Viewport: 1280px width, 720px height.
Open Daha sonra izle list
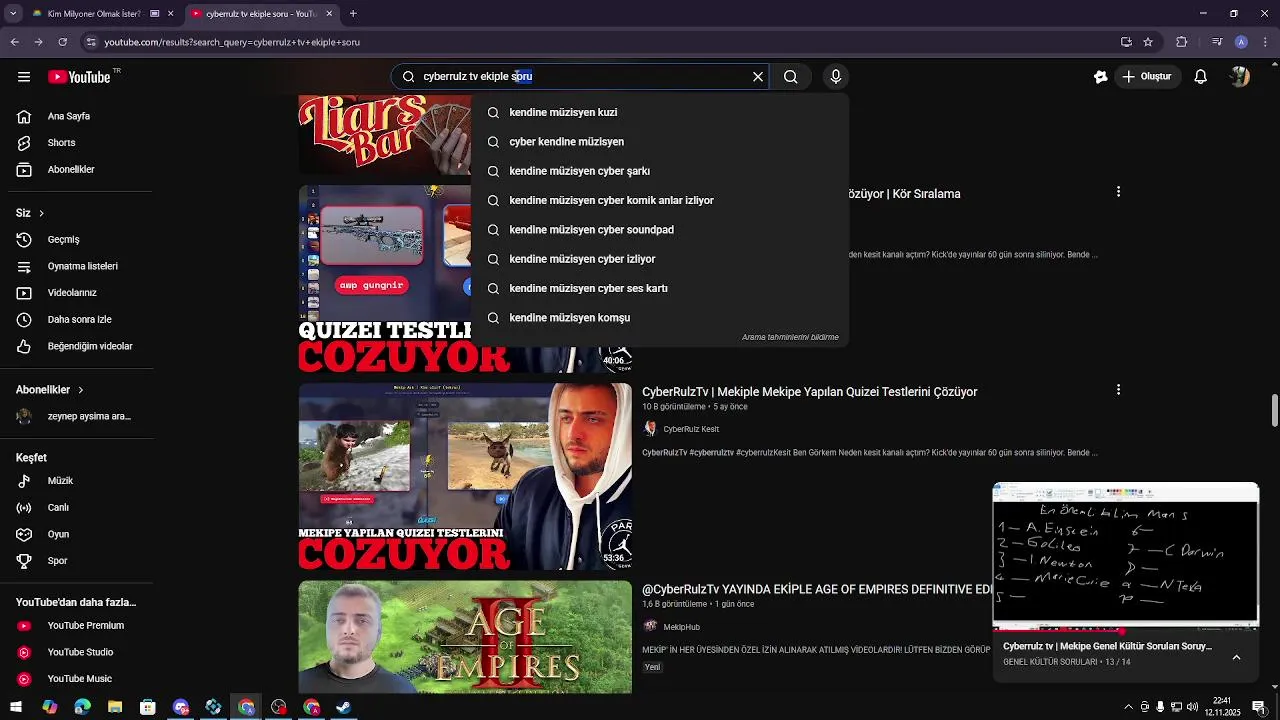coord(77,320)
